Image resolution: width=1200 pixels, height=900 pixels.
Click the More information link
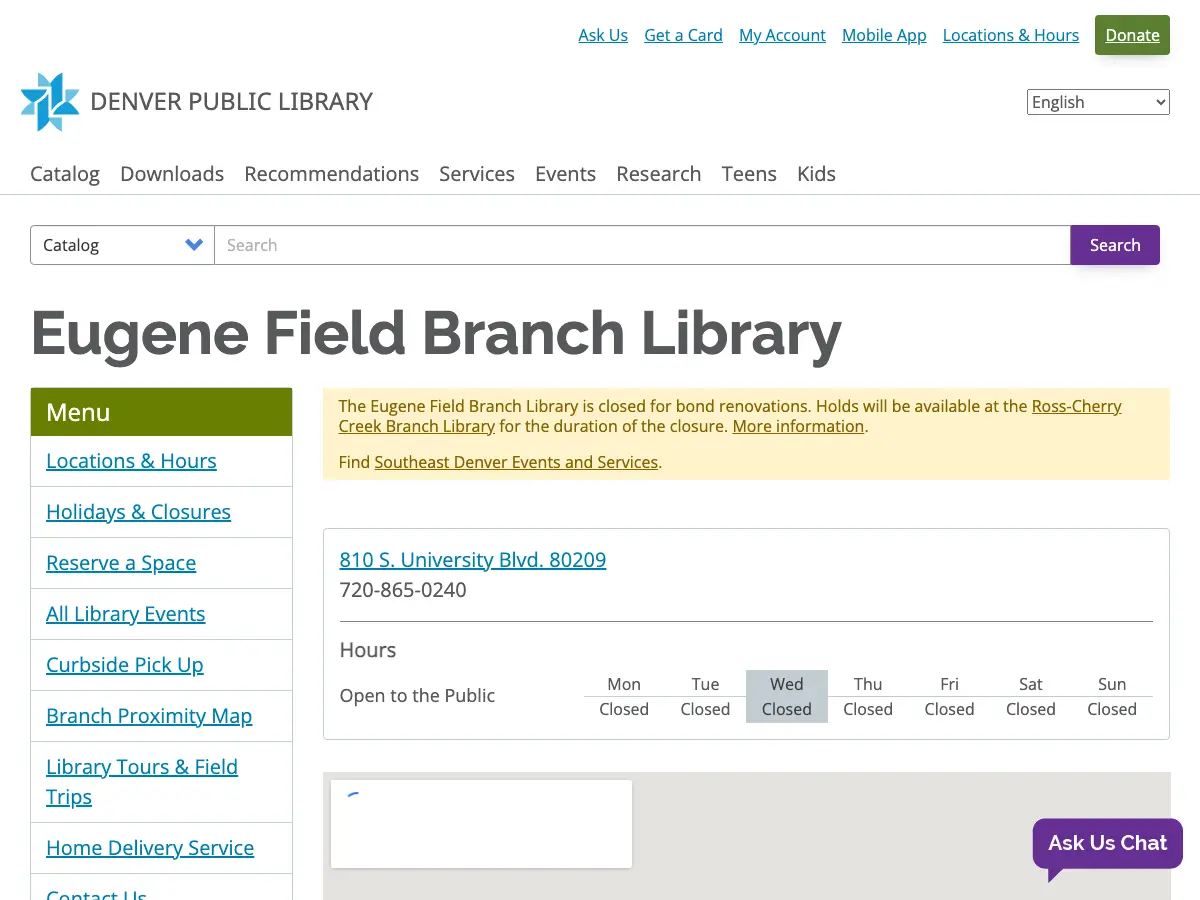pos(798,426)
